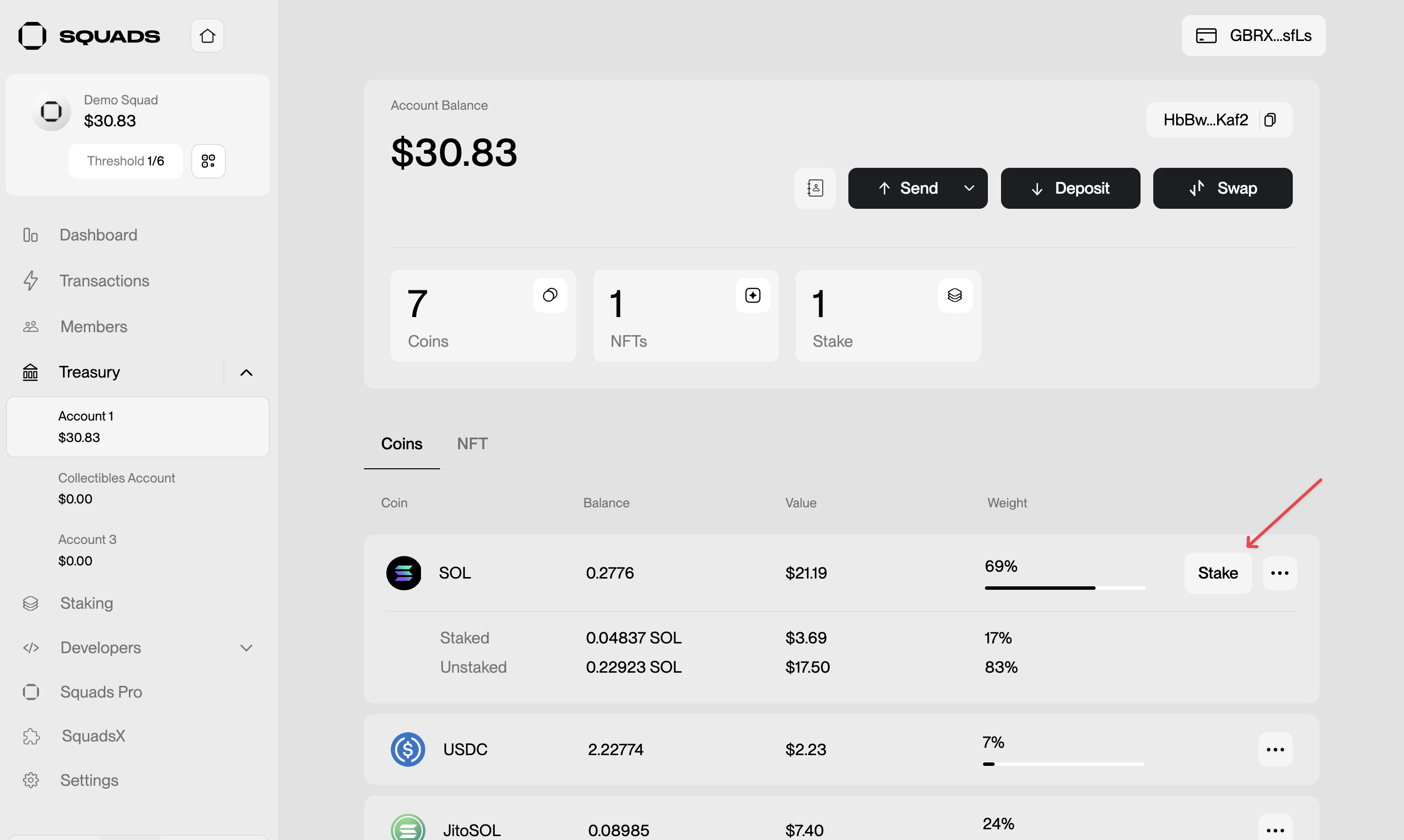The width and height of the screenshot is (1404, 840).
Task: Click the Stake button on SOL row
Action: (x=1218, y=573)
